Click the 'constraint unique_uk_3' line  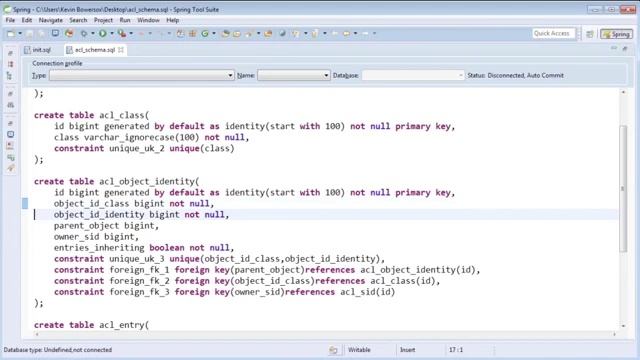pyautogui.click(x=219, y=259)
